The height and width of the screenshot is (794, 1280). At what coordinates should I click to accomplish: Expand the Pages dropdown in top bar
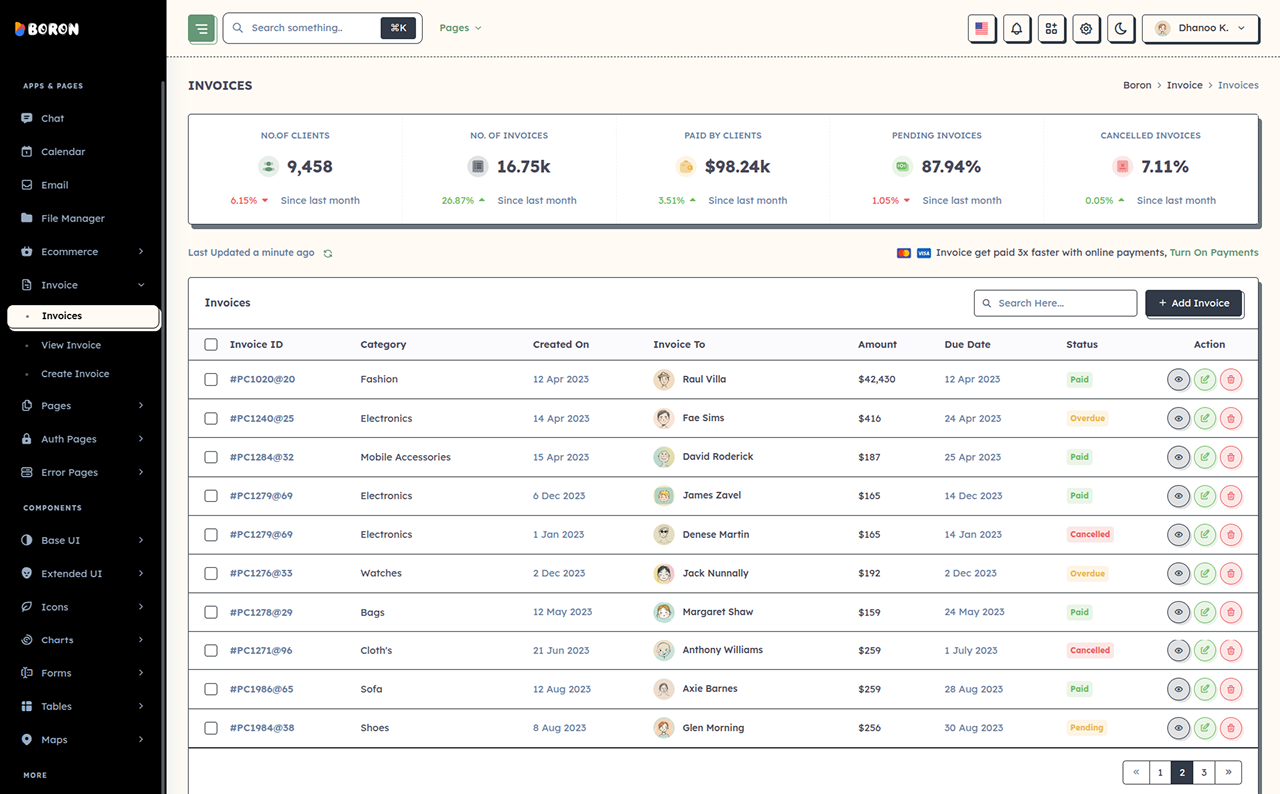[x=460, y=28]
